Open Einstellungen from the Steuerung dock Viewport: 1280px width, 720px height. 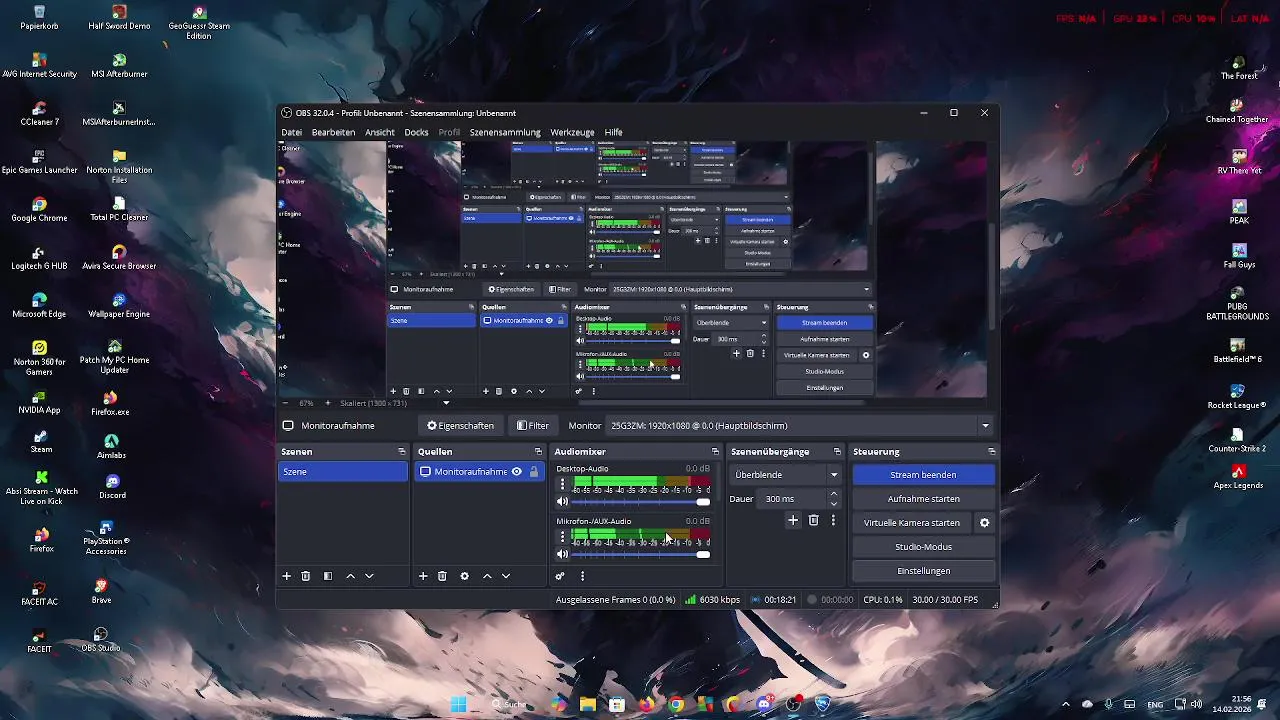tap(923, 571)
